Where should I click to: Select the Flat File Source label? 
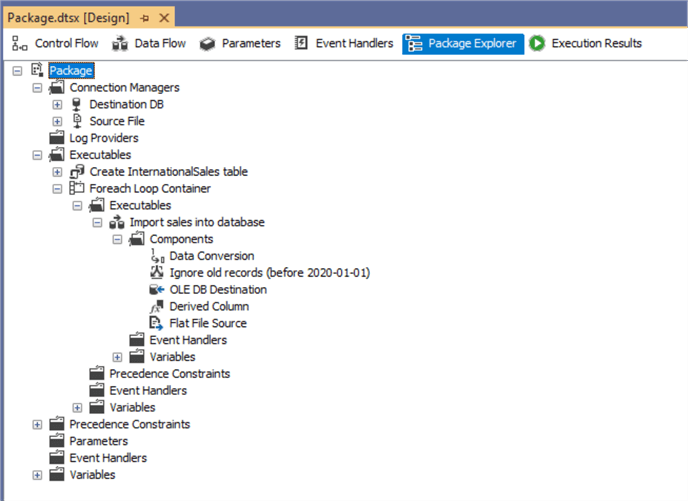tap(208, 323)
